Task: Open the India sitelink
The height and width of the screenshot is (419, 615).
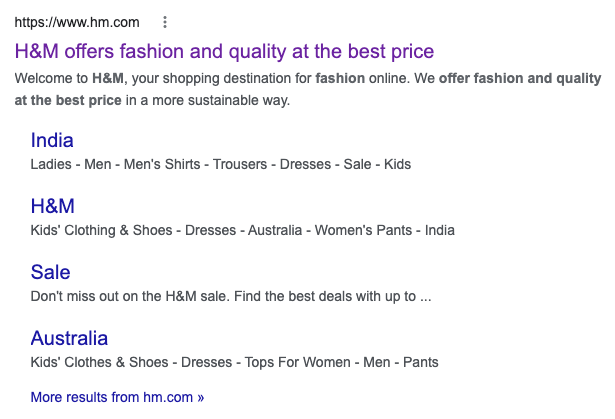Action: [52, 140]
